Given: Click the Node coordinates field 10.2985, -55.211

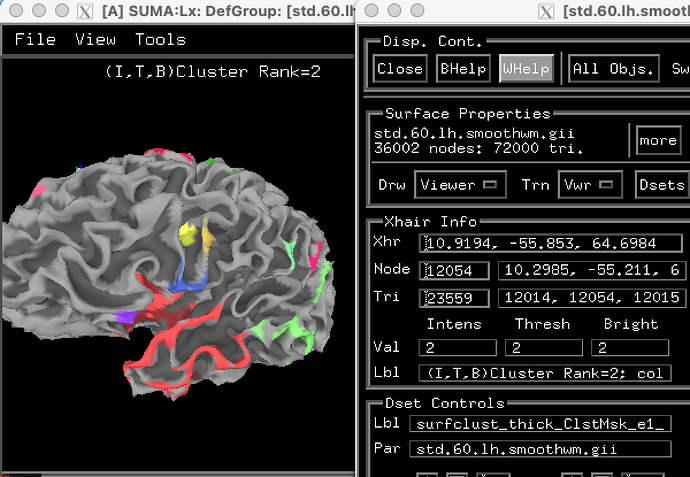Looking at the screenshot, I should (x=592, y=271).
